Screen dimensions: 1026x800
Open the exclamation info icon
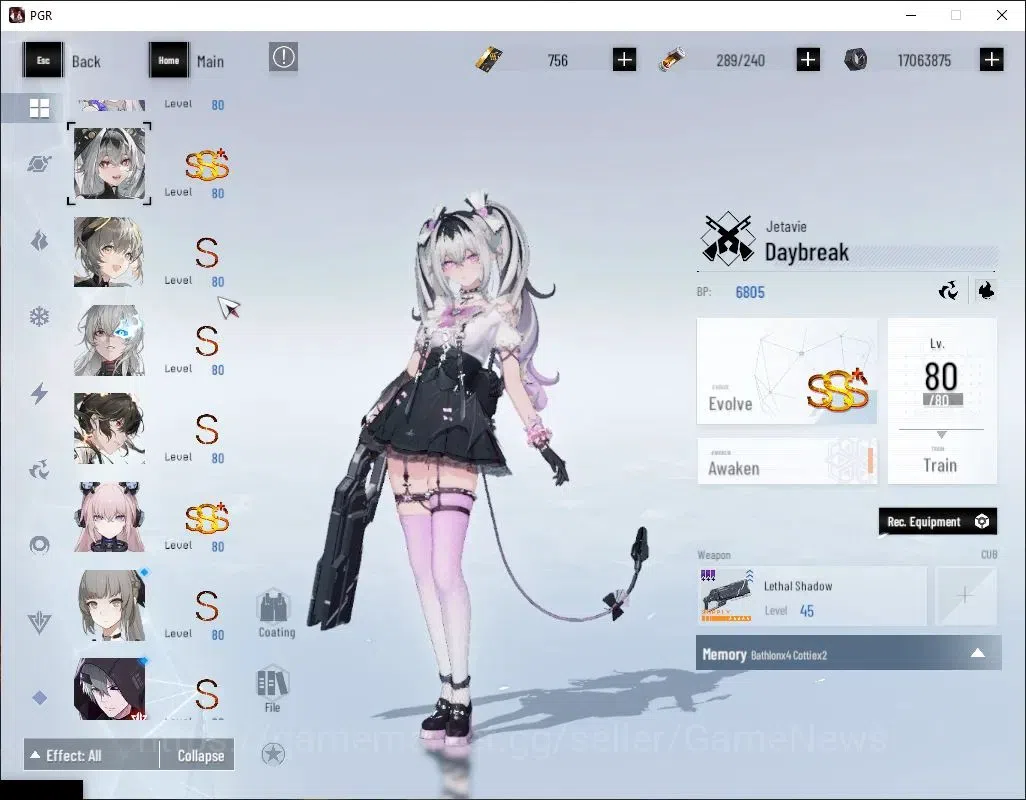283,58
